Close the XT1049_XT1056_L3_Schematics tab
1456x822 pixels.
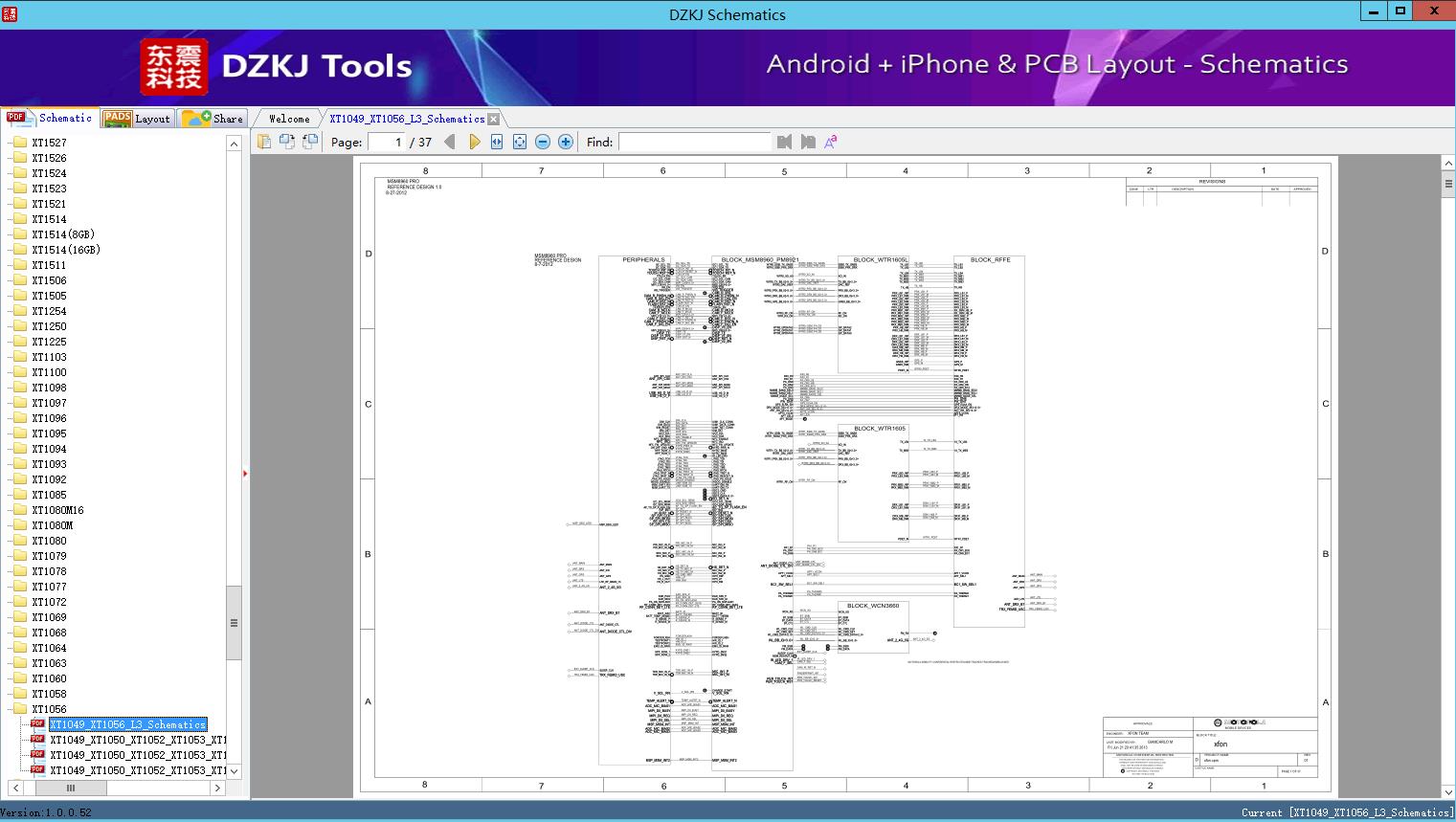[493, 119]
